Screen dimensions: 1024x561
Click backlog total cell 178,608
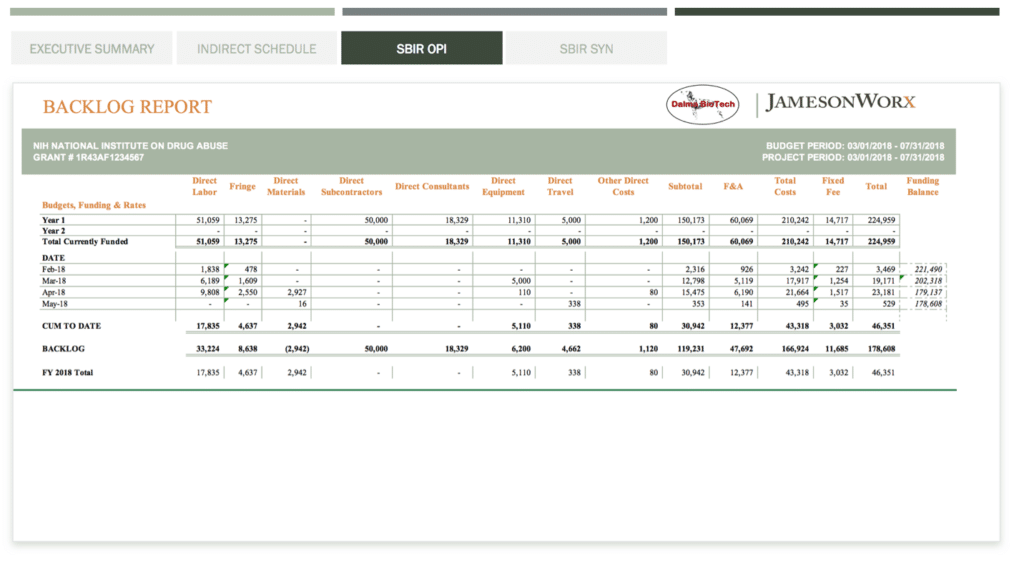881,349
